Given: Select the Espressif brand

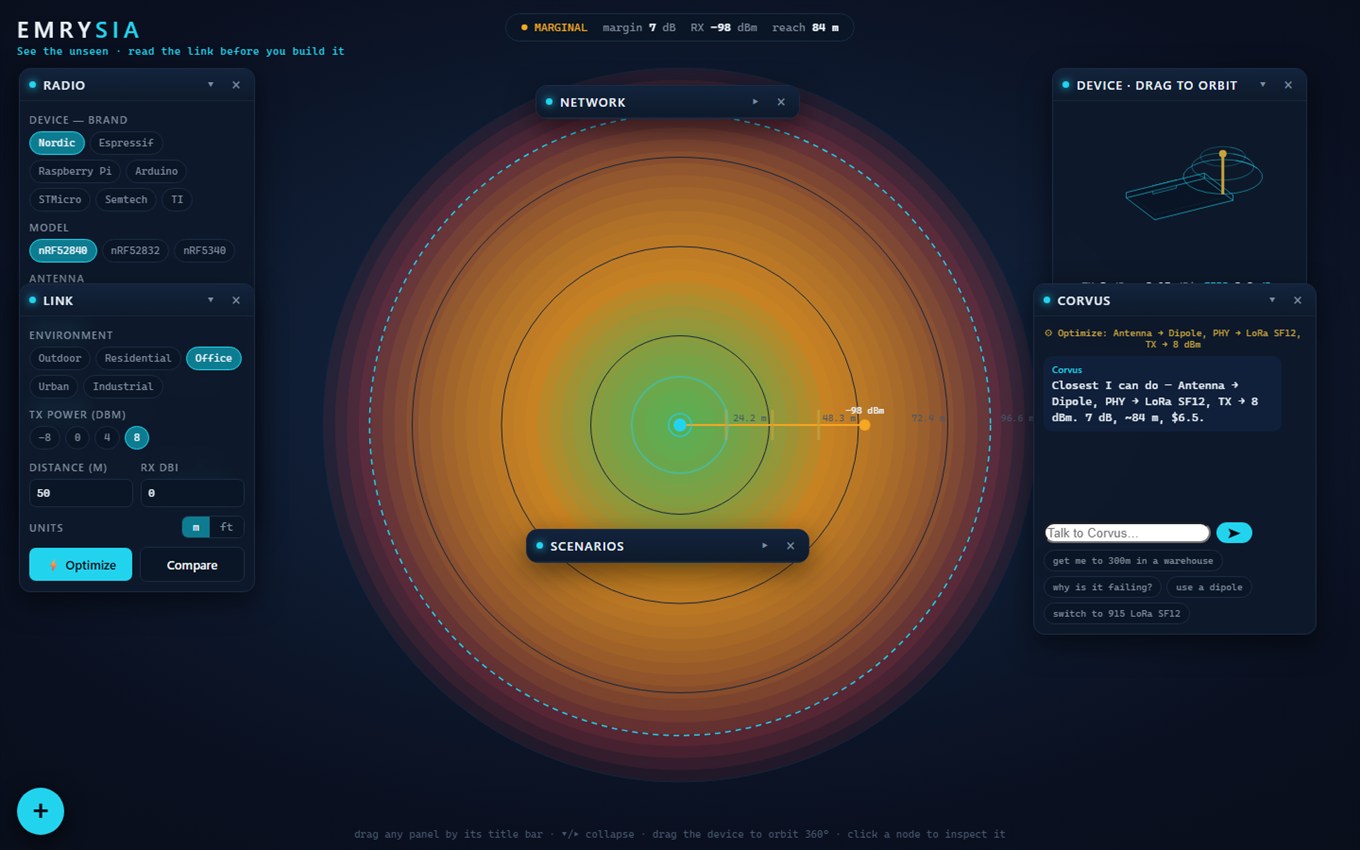Looking at the screenshot, I should (126, 143).
